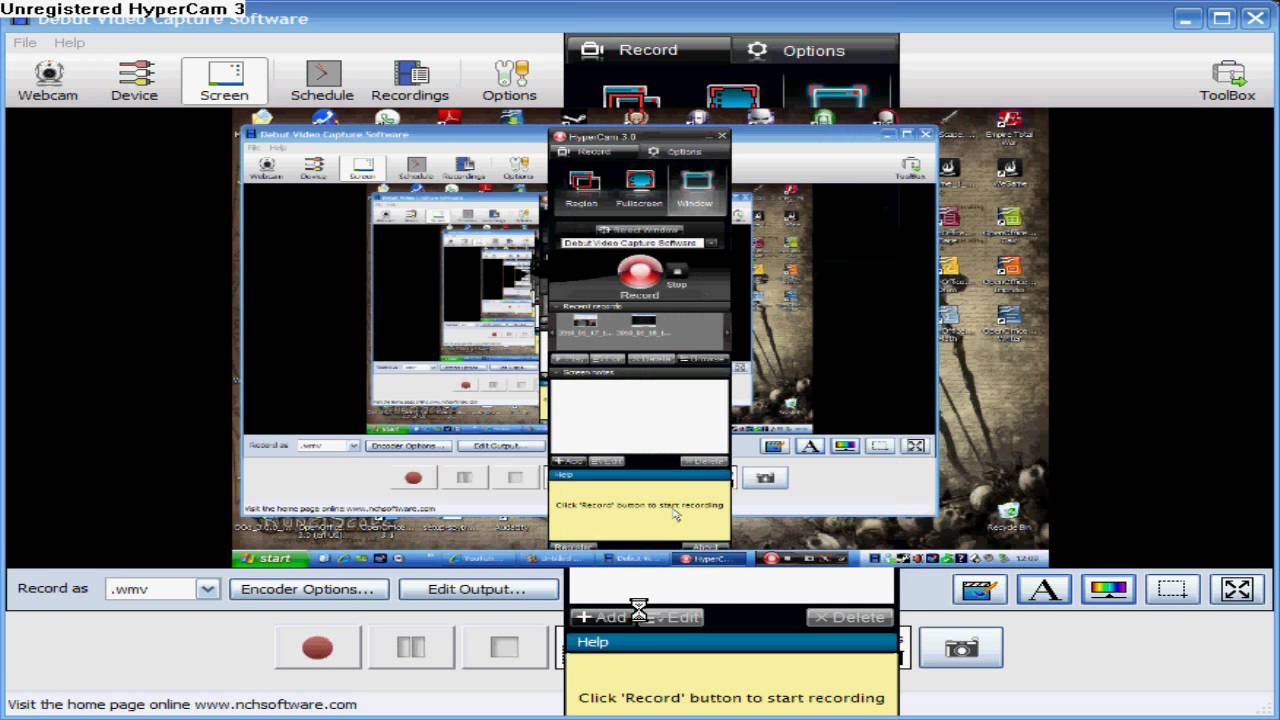The height and width of the screenshot is (720, 1280).
Task: Start recording with red circle button
Action: click(x=317, y=648)
